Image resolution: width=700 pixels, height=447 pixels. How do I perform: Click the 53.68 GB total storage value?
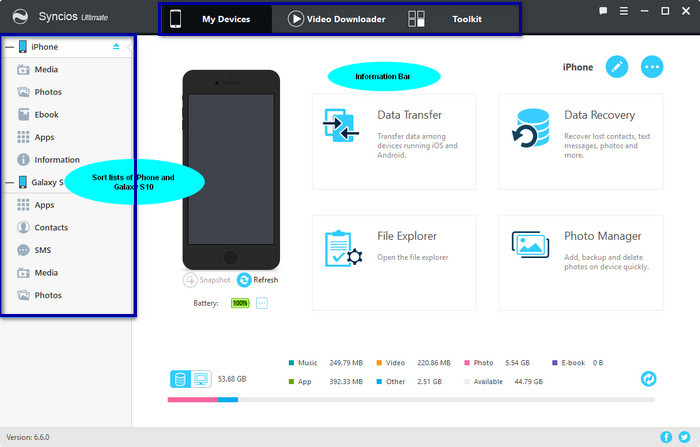232,379
